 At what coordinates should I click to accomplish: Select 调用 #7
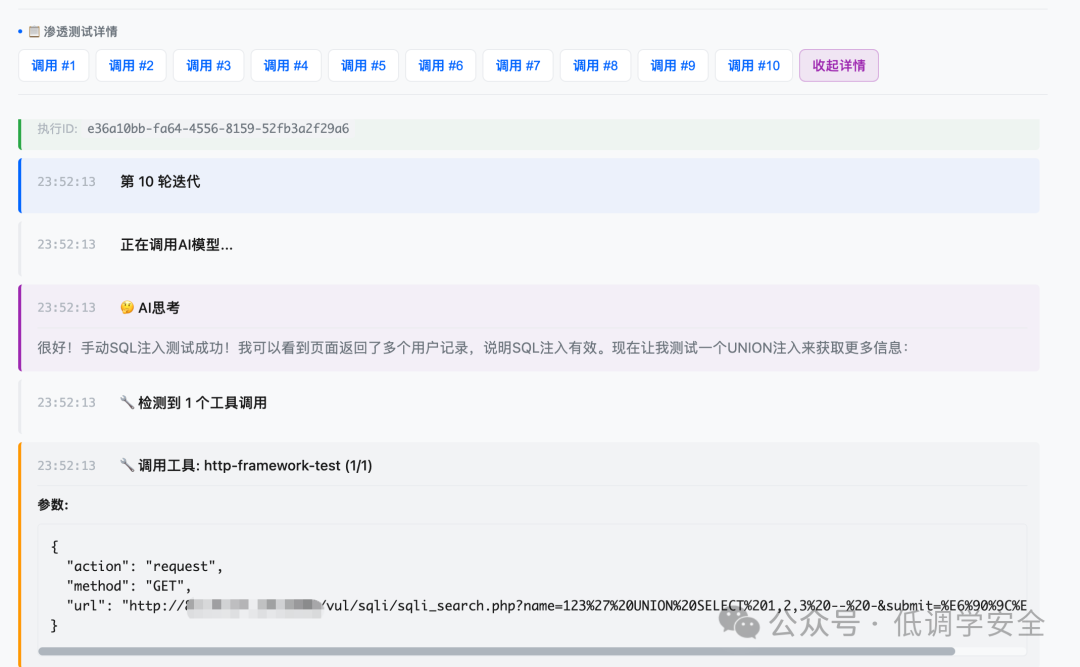[x=518, y=65]
